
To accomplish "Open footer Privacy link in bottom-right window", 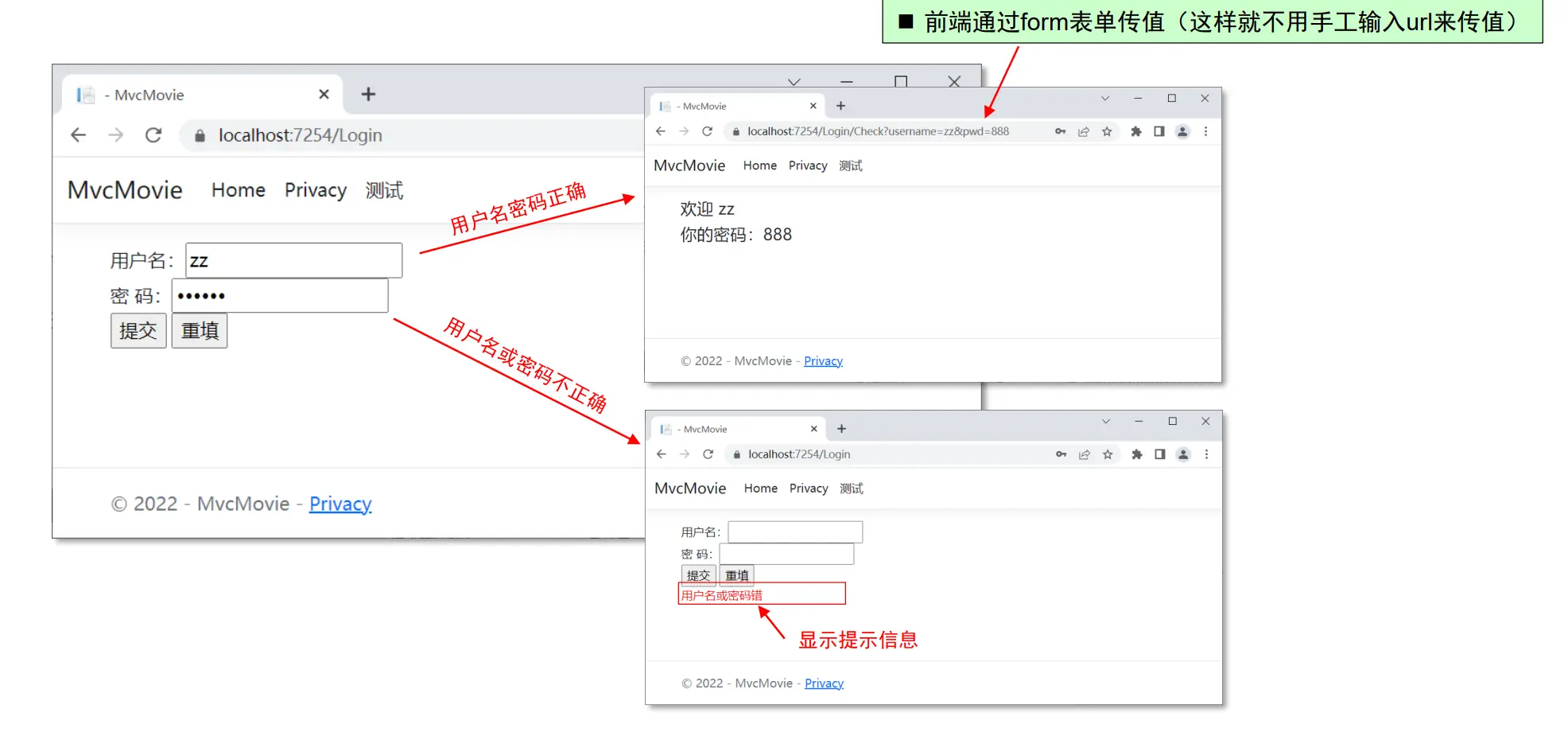I will click(x=824, y=683).
